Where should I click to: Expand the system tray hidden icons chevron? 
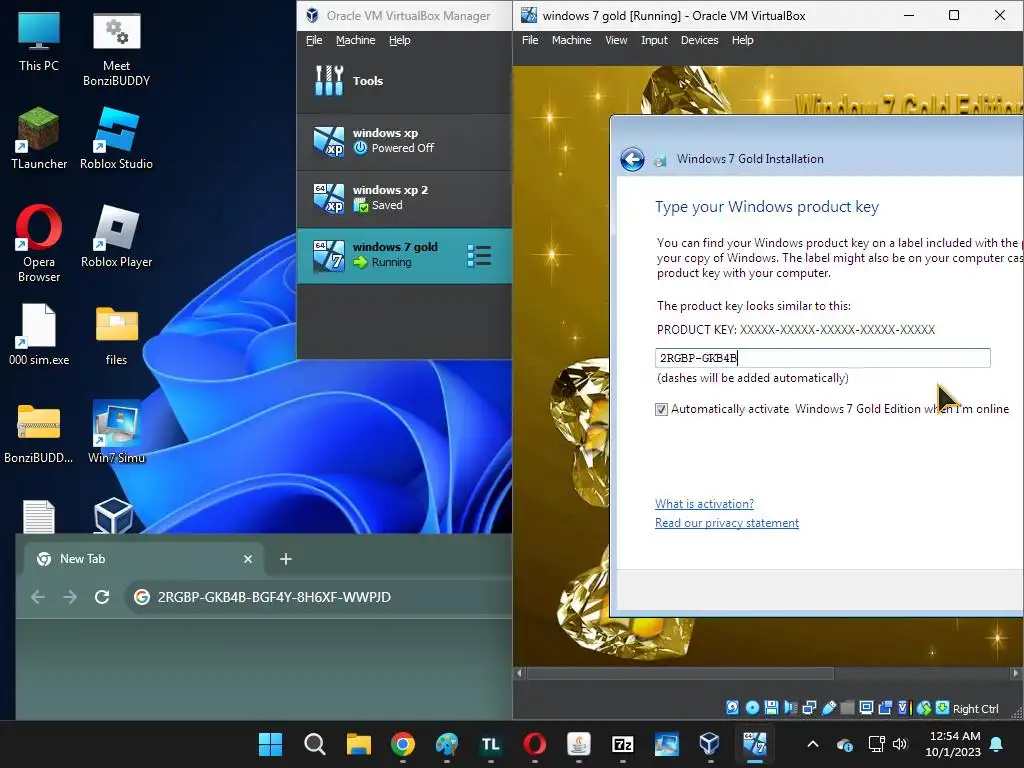[813, 744]
